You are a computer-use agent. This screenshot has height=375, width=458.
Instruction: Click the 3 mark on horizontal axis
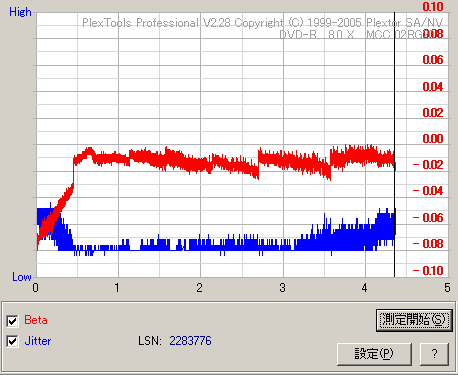click(x=282, y=287)
